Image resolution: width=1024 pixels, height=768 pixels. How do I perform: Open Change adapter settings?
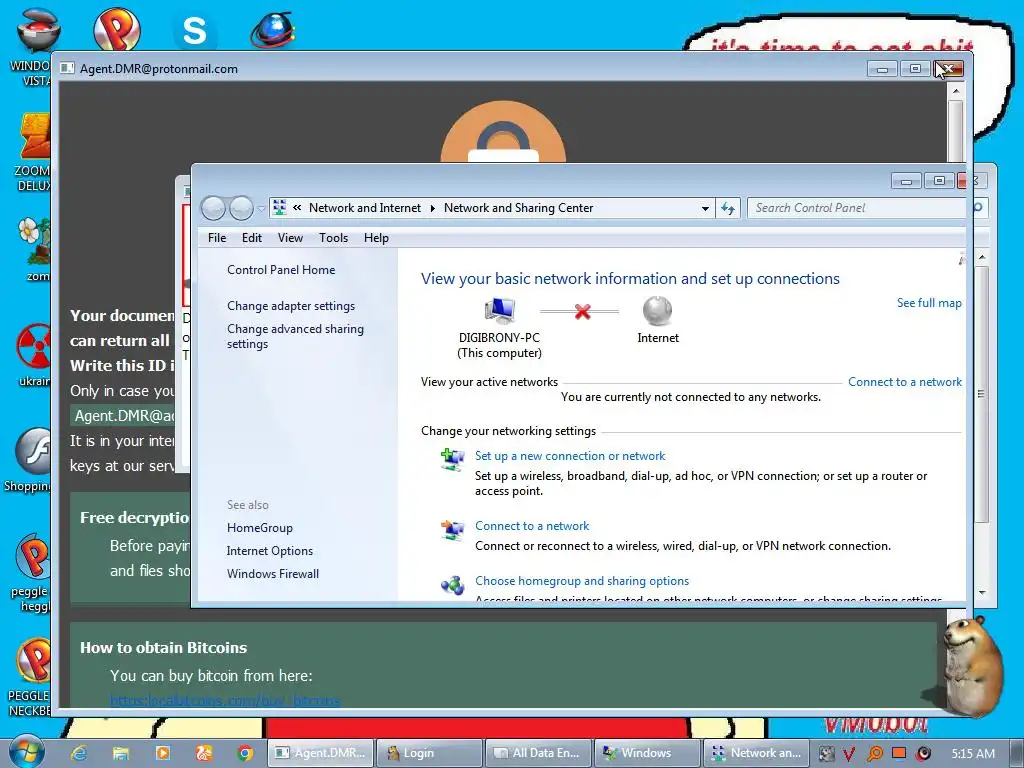tap(291, 306)
